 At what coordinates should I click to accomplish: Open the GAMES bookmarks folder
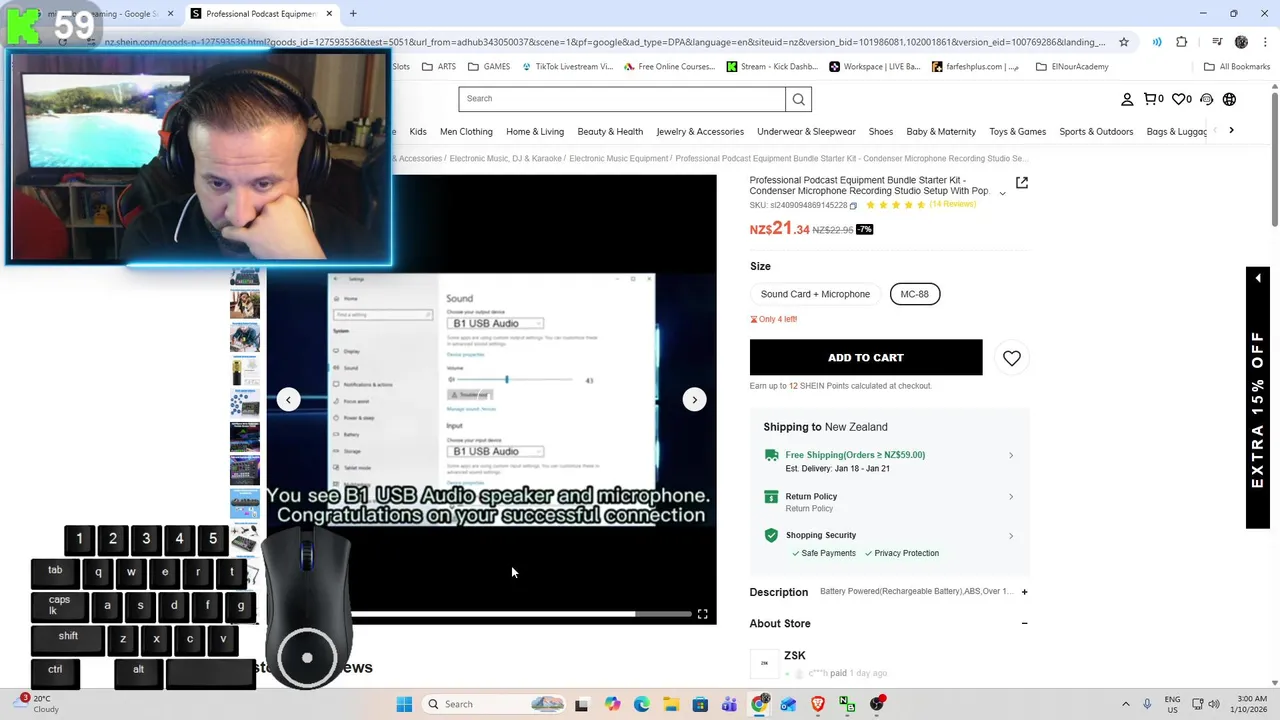pos(488,67)
